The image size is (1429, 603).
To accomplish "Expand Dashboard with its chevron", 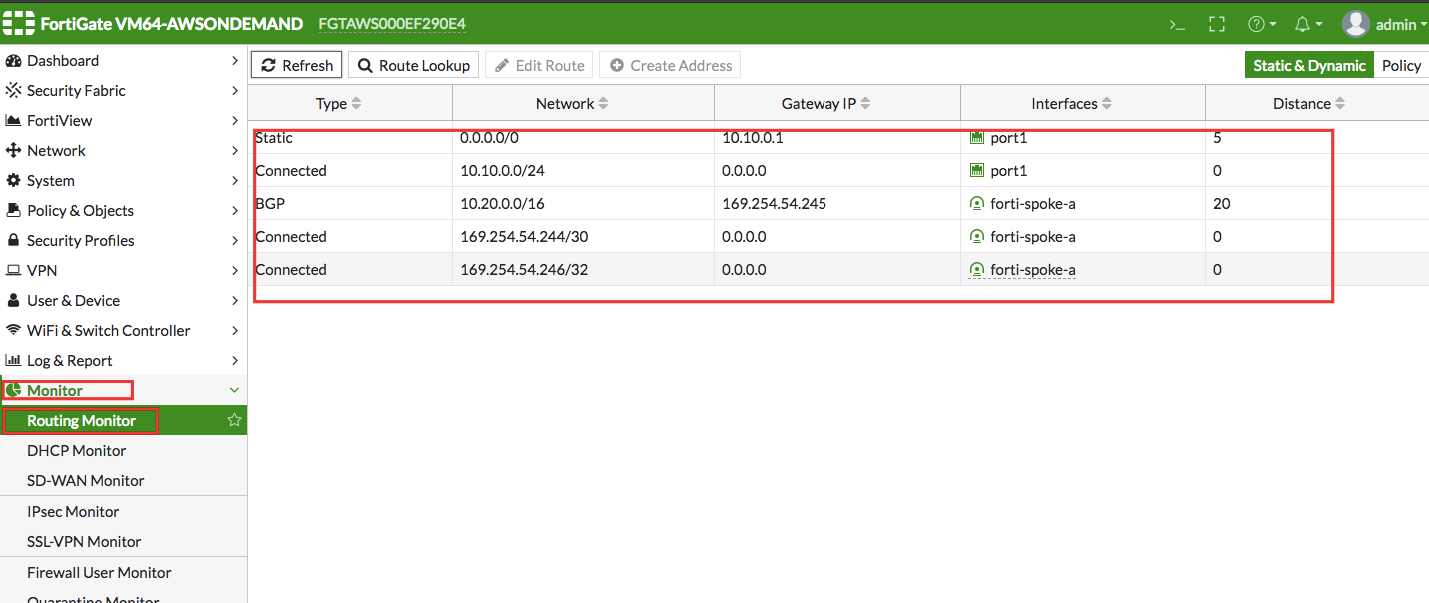I will click(235, 61).
